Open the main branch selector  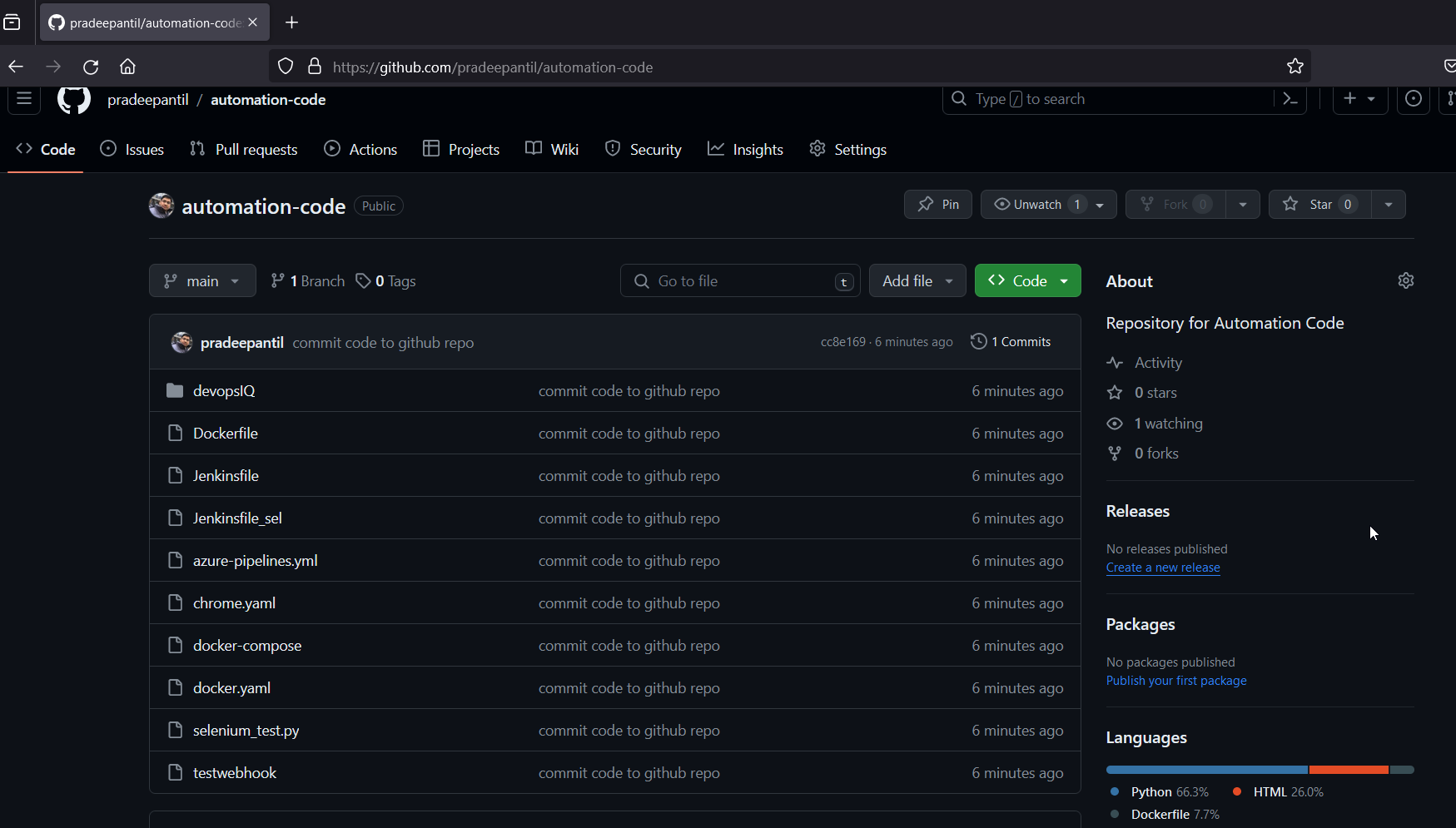pos(202,280)
